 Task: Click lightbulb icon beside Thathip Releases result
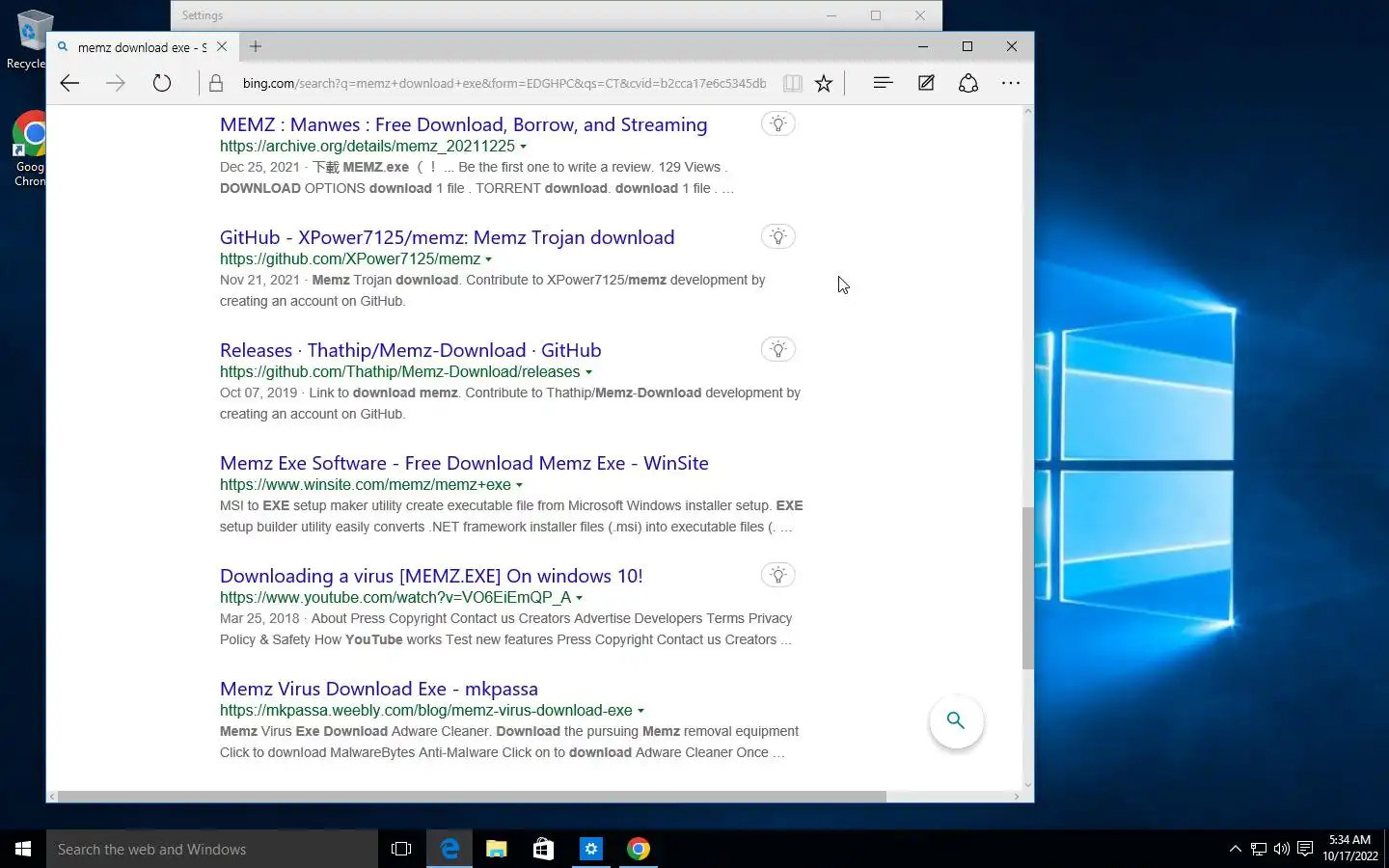click(x=778, y=349)
